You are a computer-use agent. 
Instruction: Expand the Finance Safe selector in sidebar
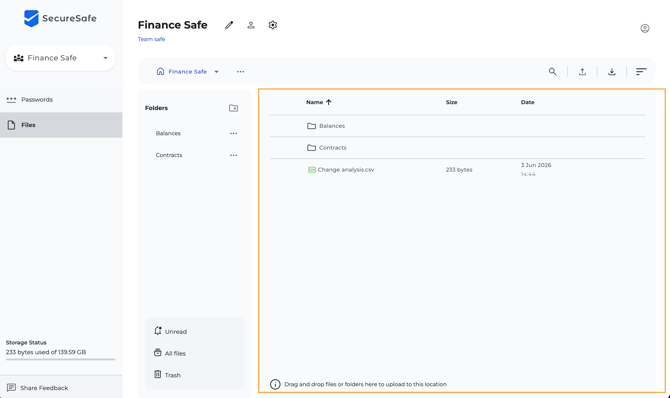60,58
